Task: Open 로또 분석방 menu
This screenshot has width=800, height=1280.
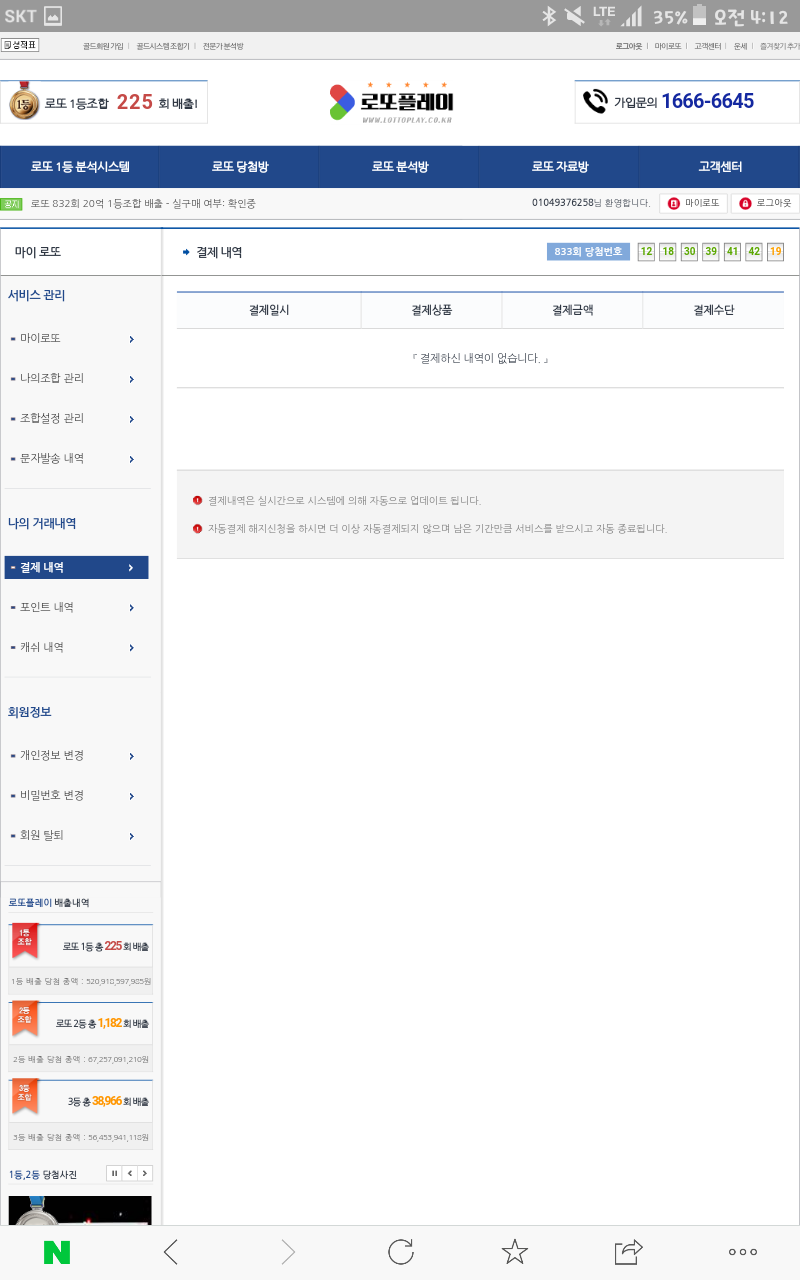Action: click(x=399, y=167)
